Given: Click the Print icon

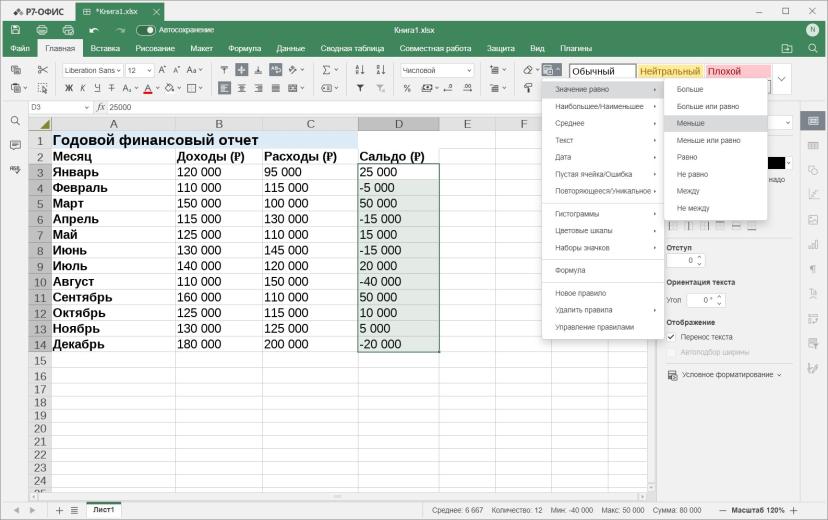Looking at the screenshot, I should tap(42, 30).
